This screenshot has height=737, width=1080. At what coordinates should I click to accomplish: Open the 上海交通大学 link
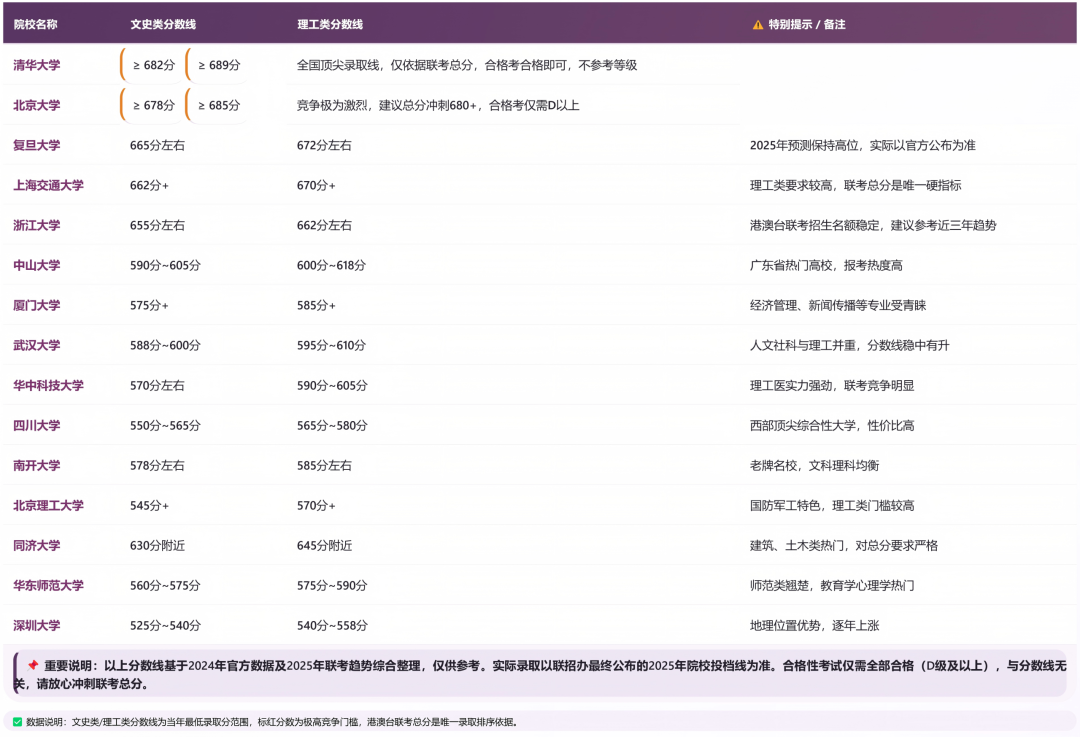click(x=48, y=185)
